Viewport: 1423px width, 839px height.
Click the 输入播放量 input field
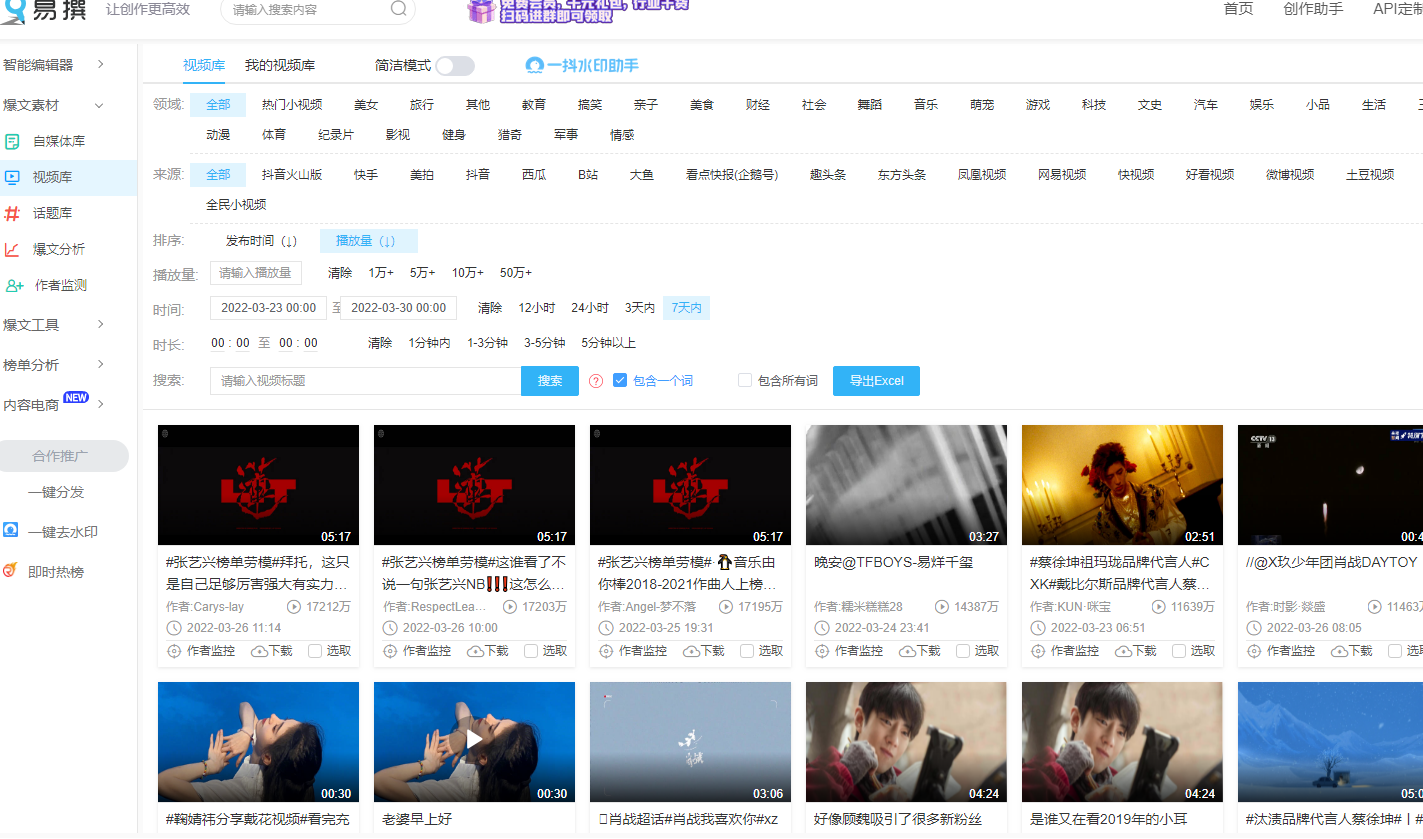[x=256, y=273]
